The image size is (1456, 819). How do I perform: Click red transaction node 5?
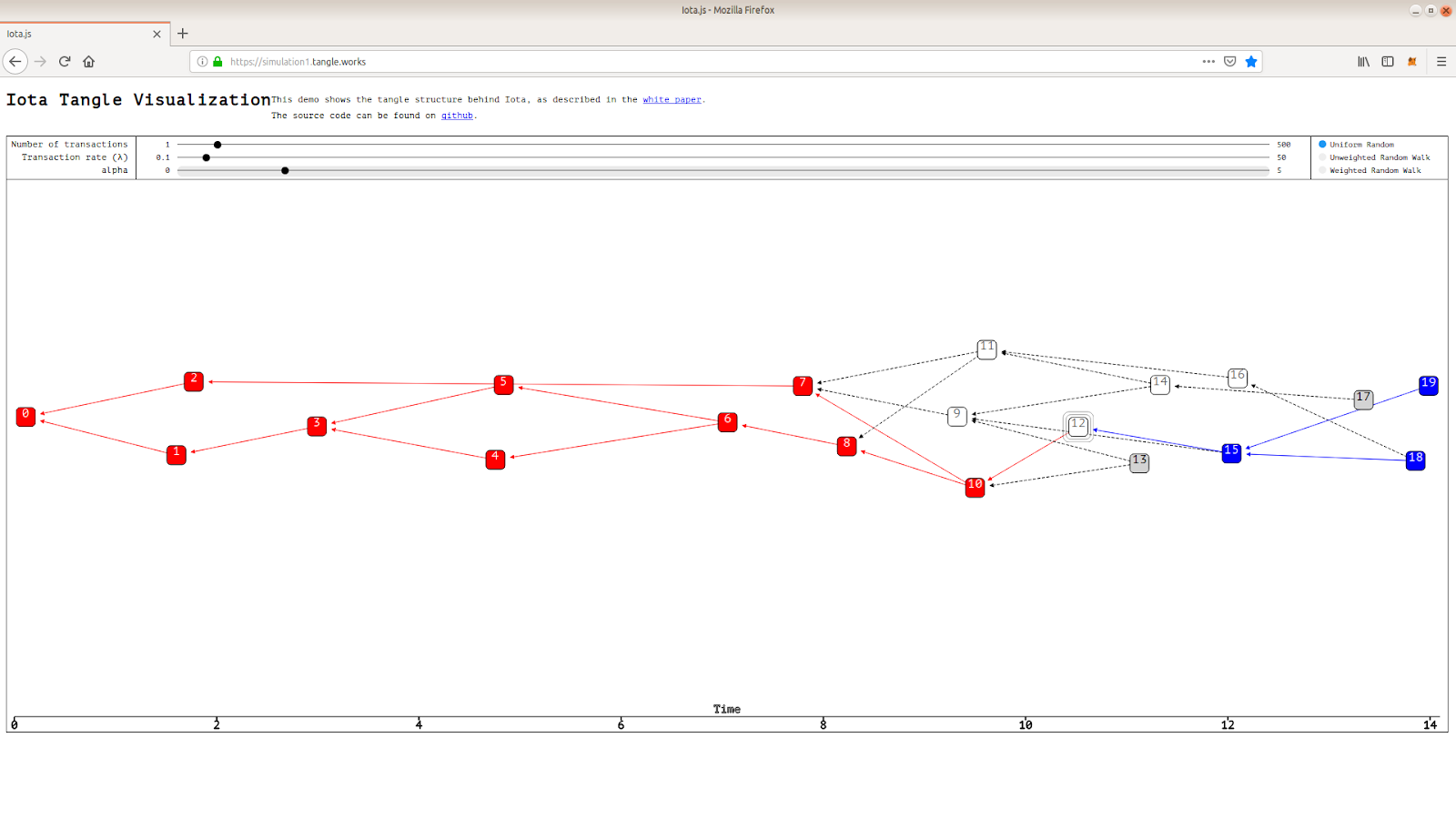pos(503,385)
